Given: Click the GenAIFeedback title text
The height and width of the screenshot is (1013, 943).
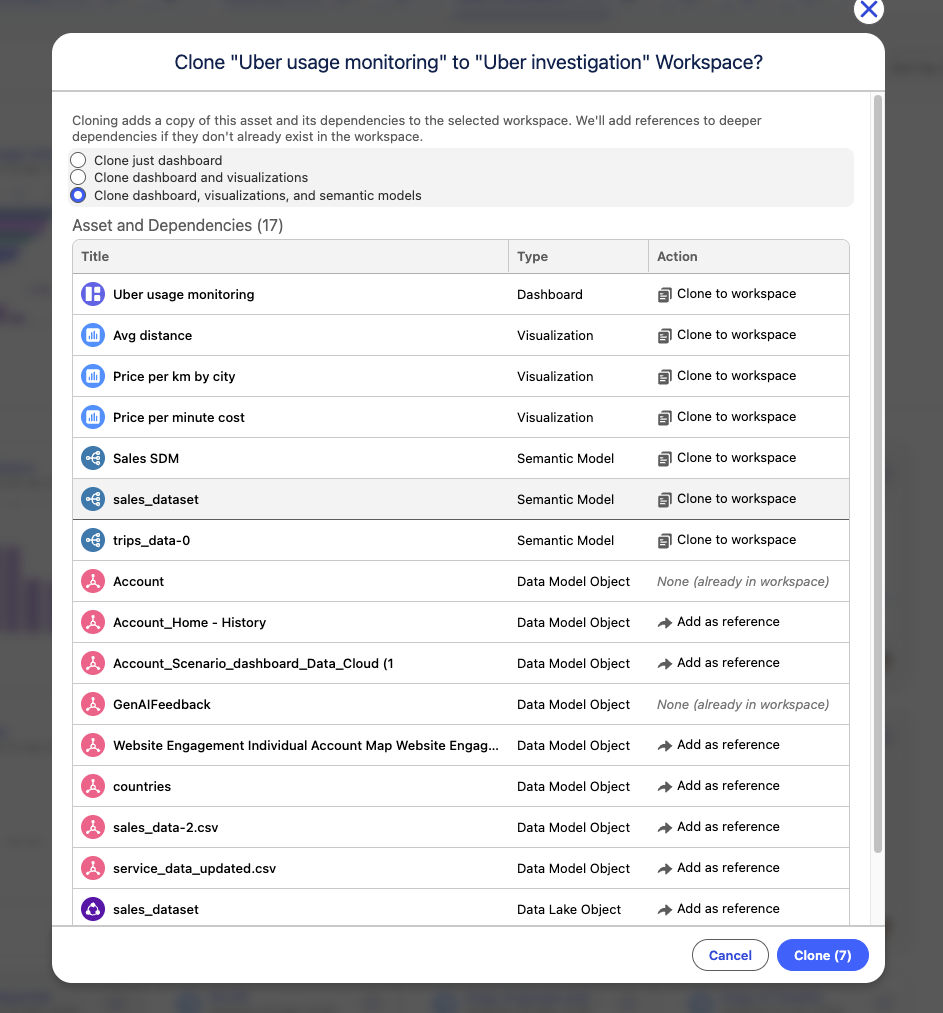Looking at the screenshot, I should [161, 704].
